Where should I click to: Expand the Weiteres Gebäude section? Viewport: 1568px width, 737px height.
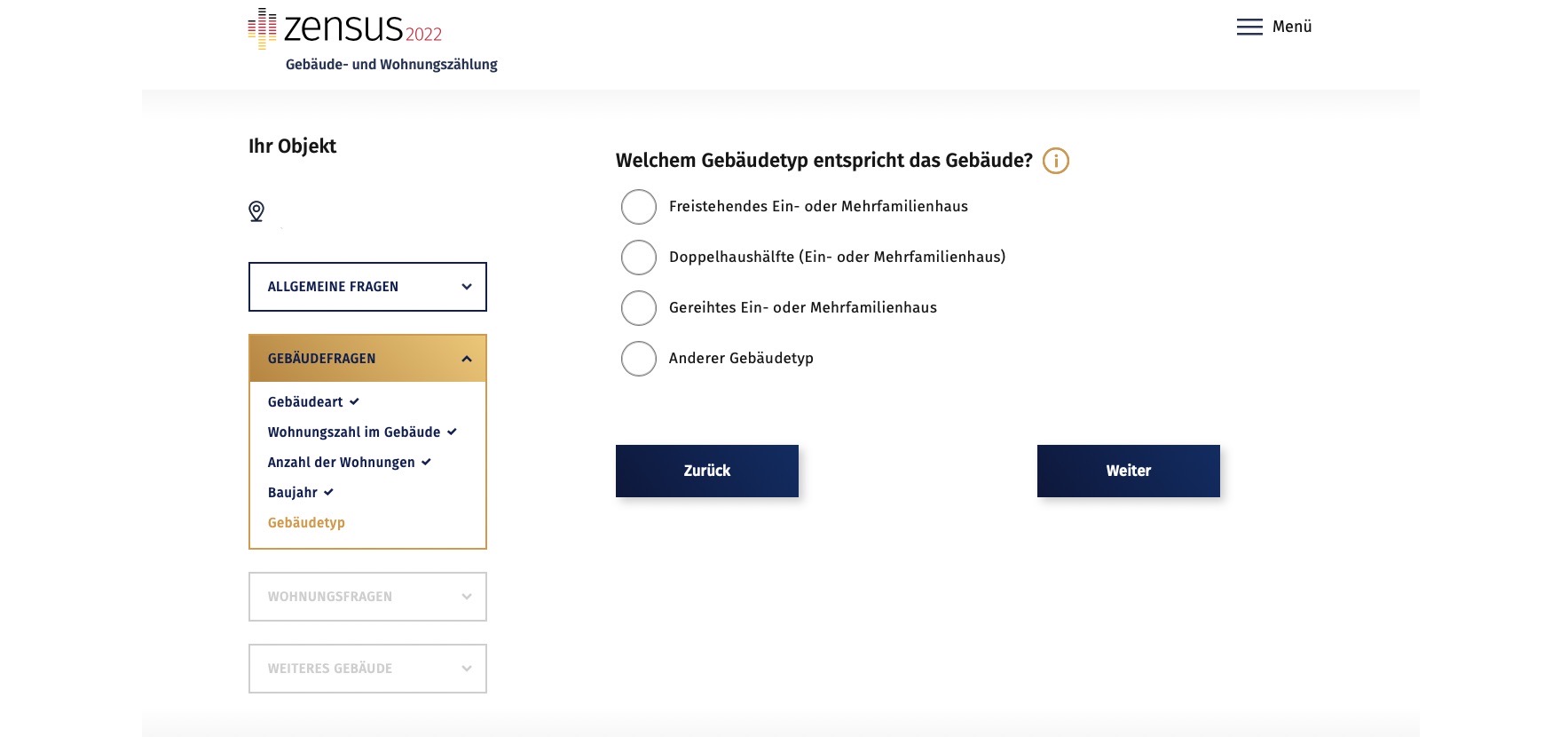367,669
